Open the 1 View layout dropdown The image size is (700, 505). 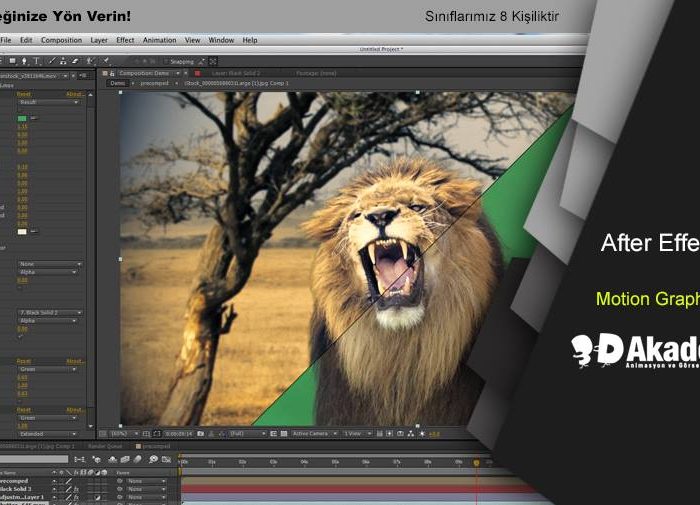point(357,434)
